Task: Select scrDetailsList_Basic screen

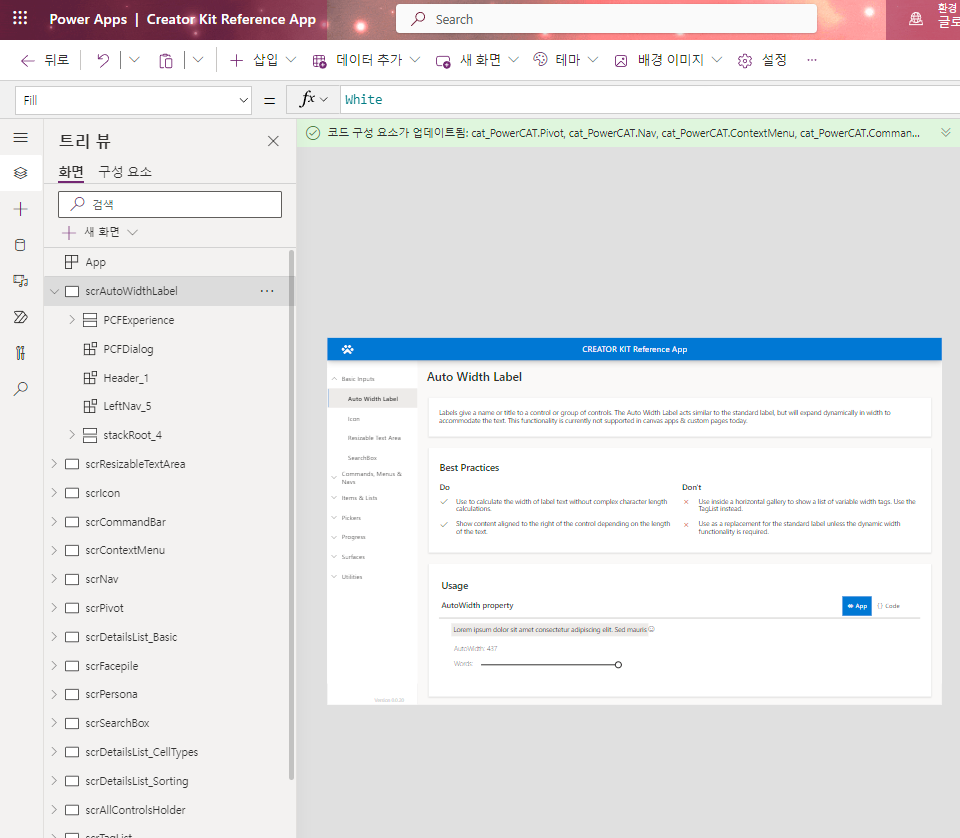Action: point(131,637)
